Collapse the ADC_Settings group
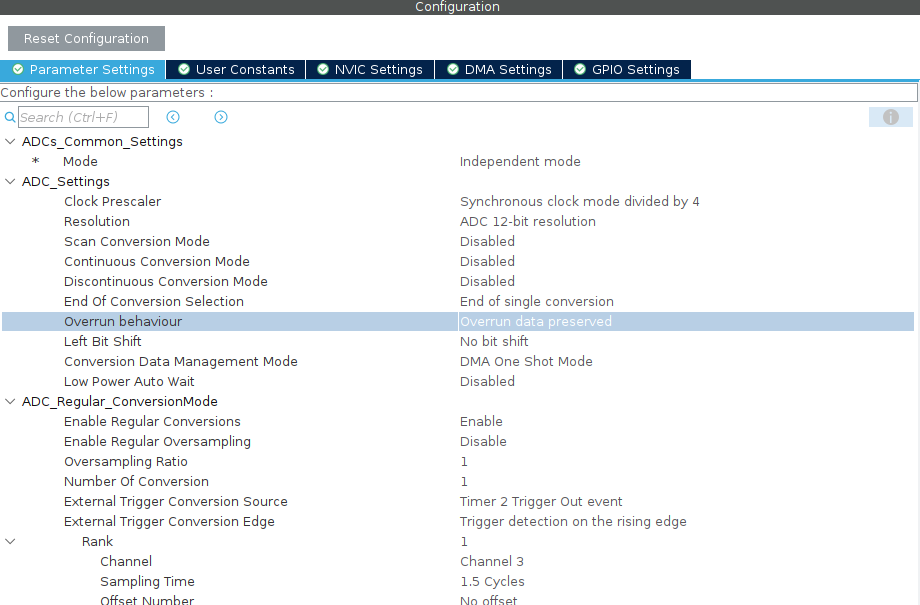 point(10,181)
